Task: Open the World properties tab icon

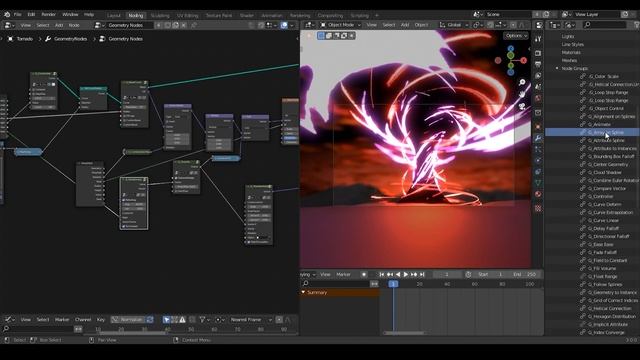Action: (538, 98)
